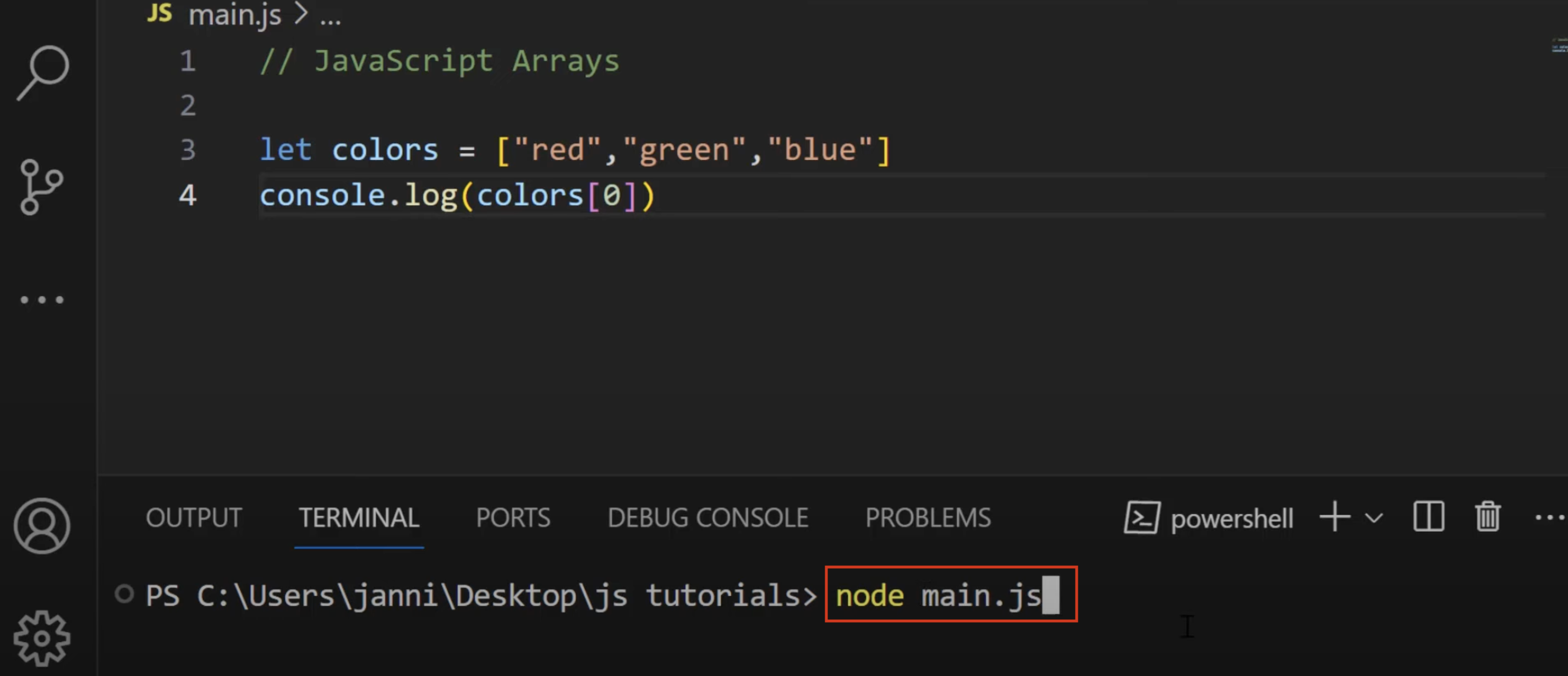Viewport: 1568px width, 676px height.
Task: Open the Search view in activity bar
Action: coord(42,73)
